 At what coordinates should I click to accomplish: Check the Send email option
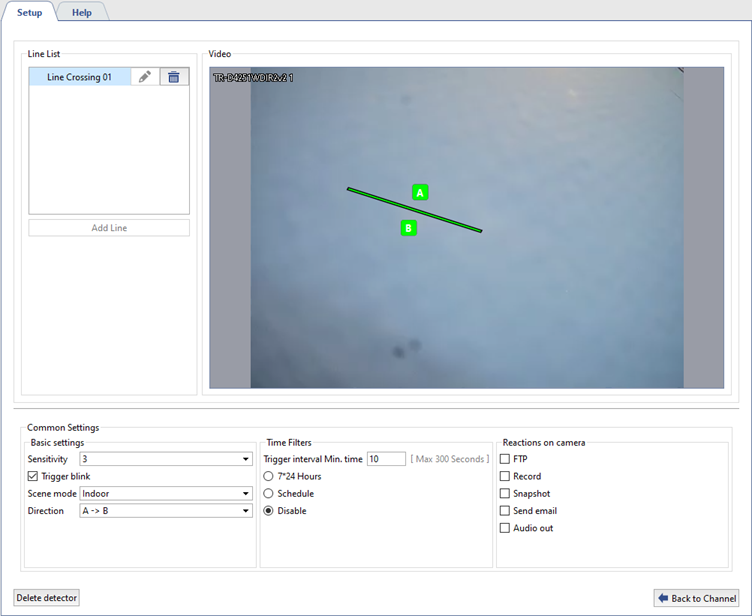(505, 511)
